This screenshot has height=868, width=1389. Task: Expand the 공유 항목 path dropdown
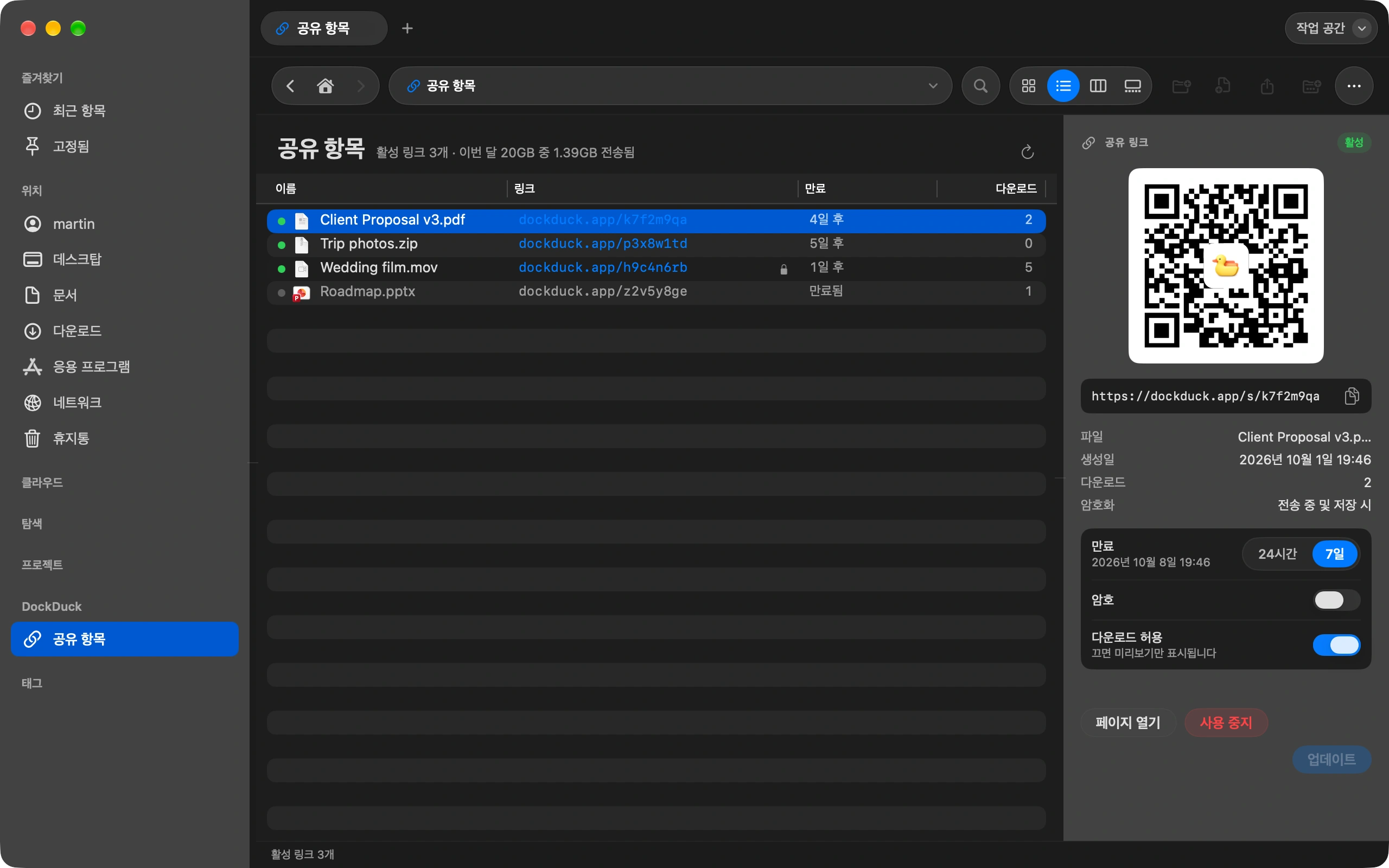coord(933,86)
